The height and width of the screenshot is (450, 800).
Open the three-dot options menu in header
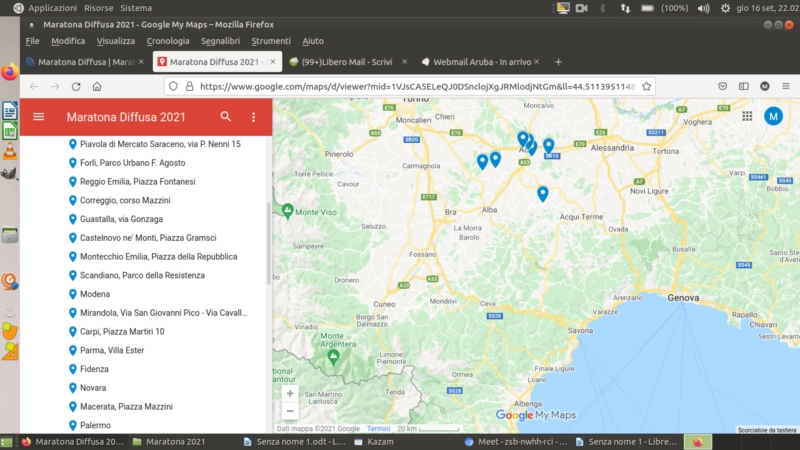coord(254,117)
